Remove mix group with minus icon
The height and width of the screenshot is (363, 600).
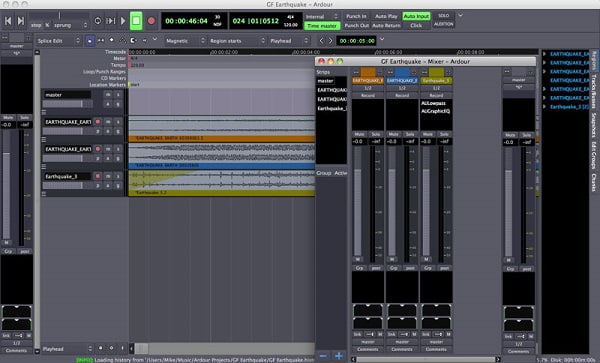[323, 356]
